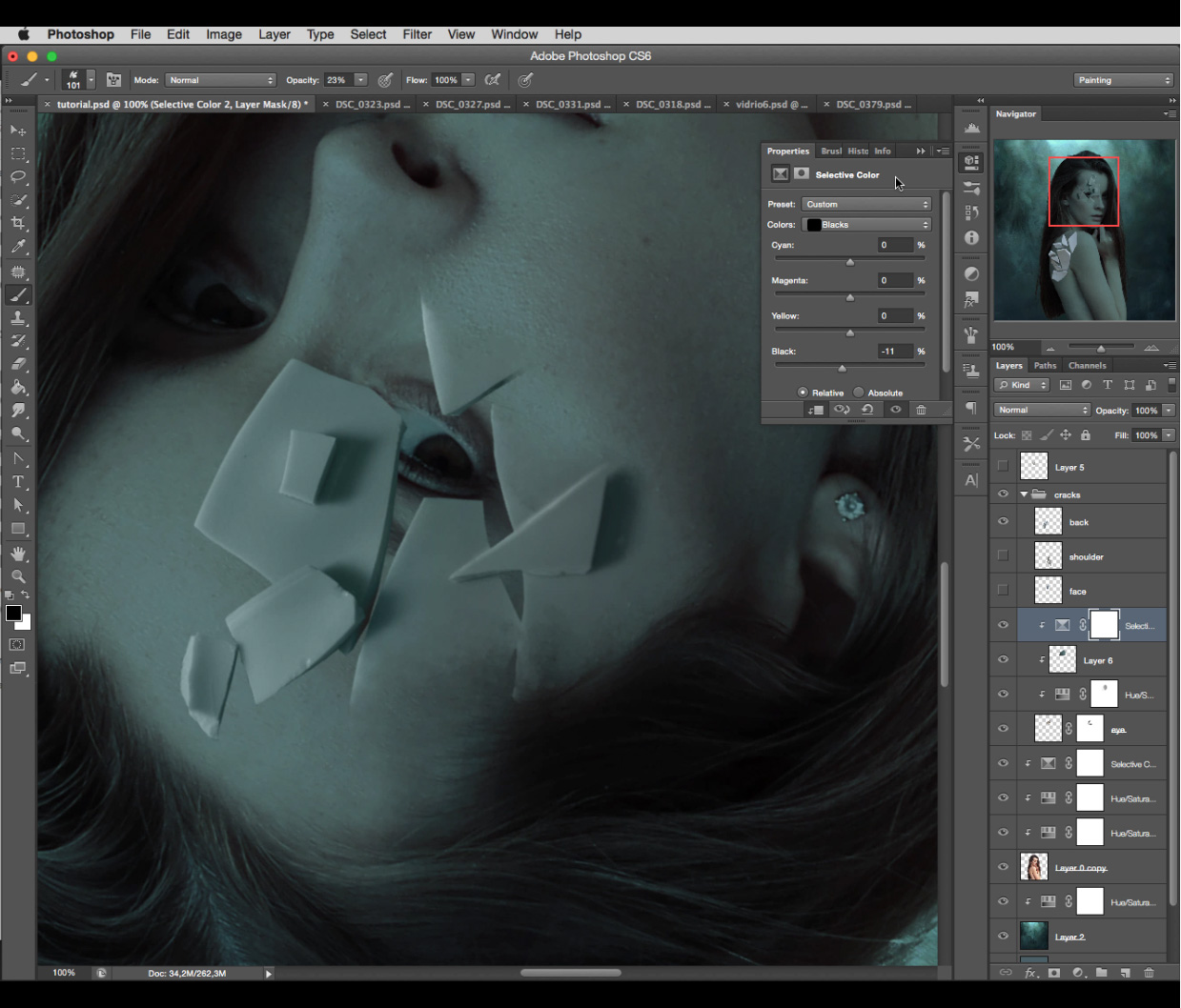Viewport: 1181px width, 1008px height.
Task: Select the Lasso tool
Action: pyautogui.click(x=18, y=177)
